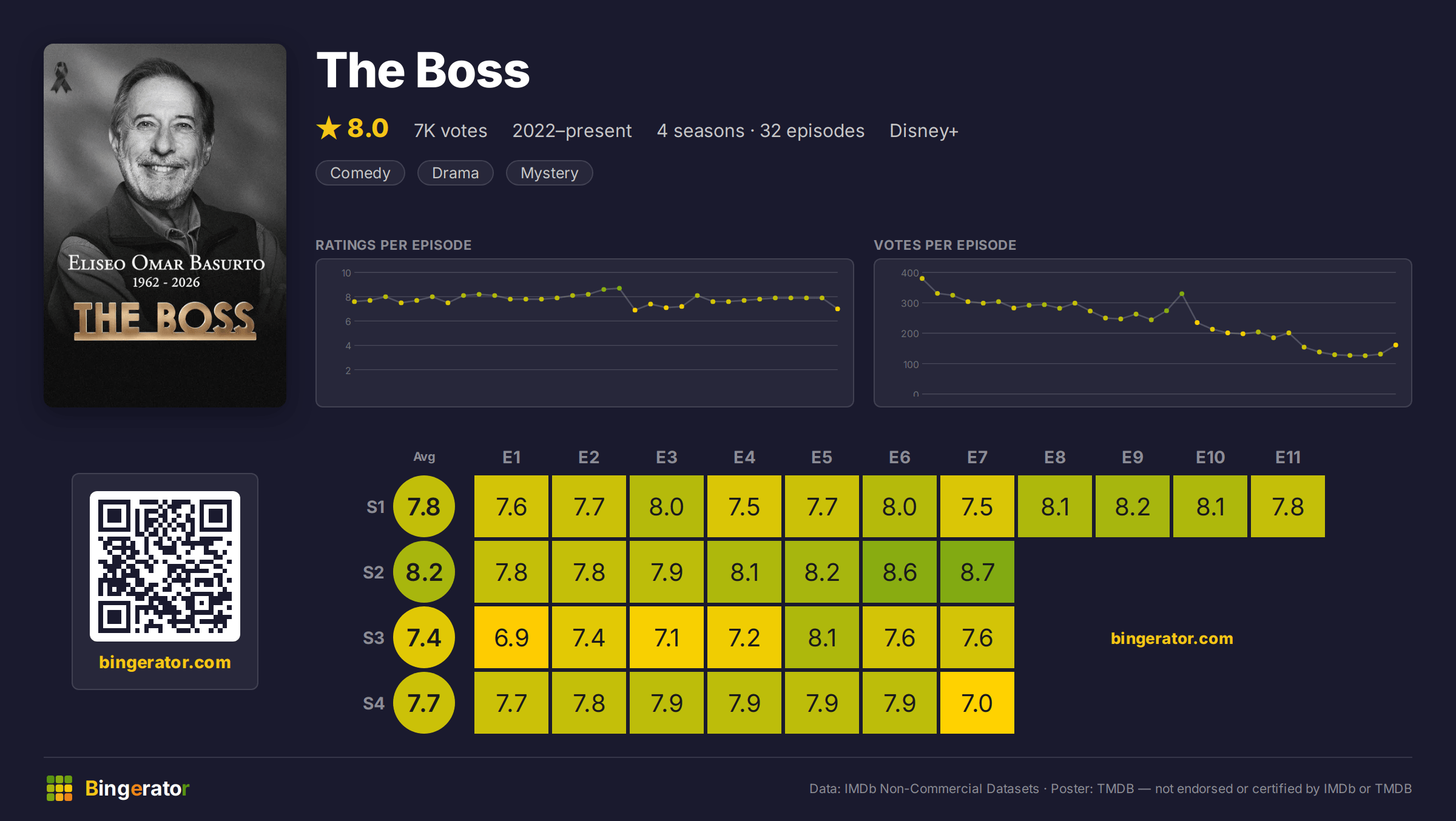Click the QR code image
The image size is (1456, 821).
(x=165, y=566)
